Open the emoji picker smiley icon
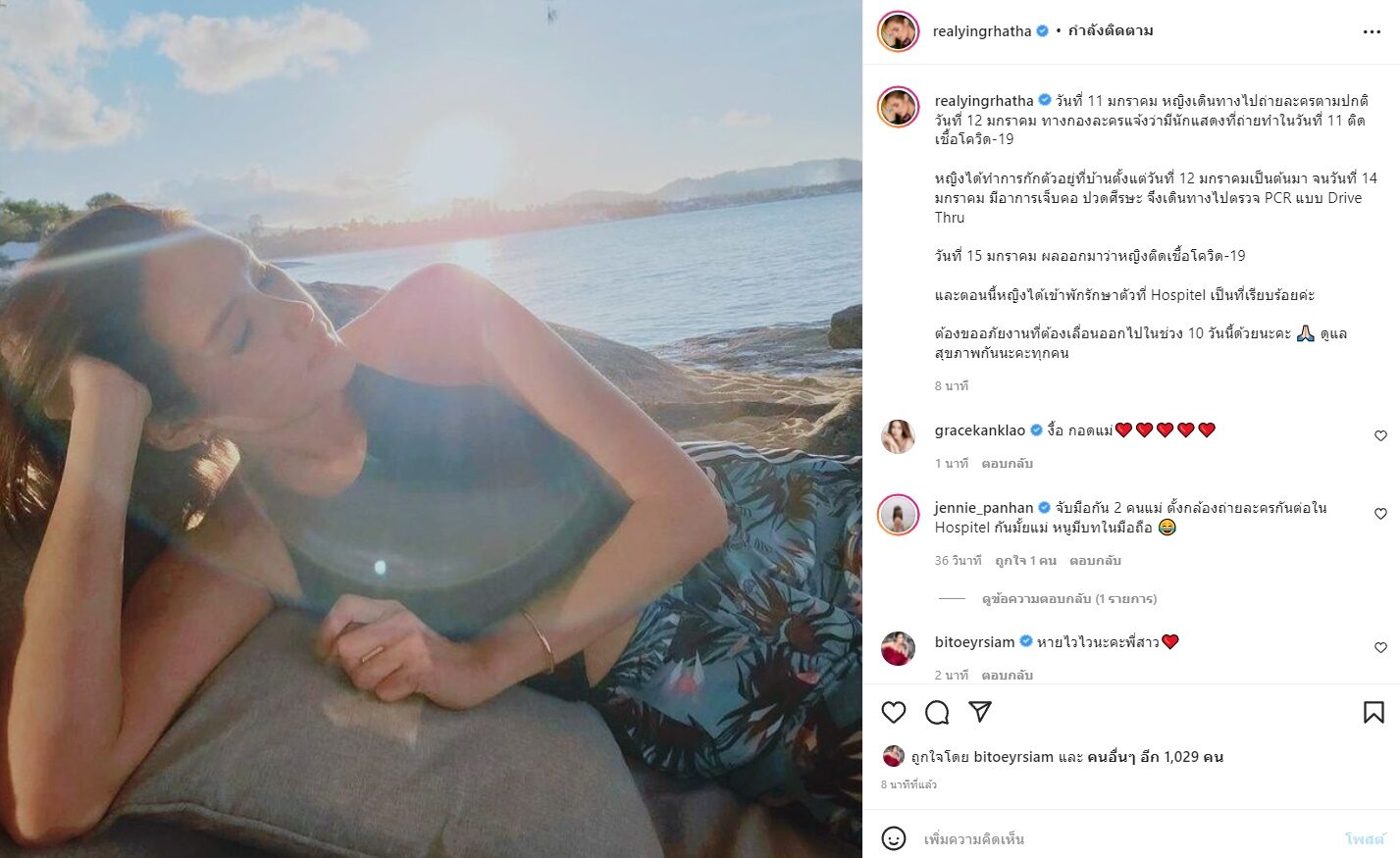This screenshot has height=858, width=1400. pyautogui.click(x=893, y=838)
